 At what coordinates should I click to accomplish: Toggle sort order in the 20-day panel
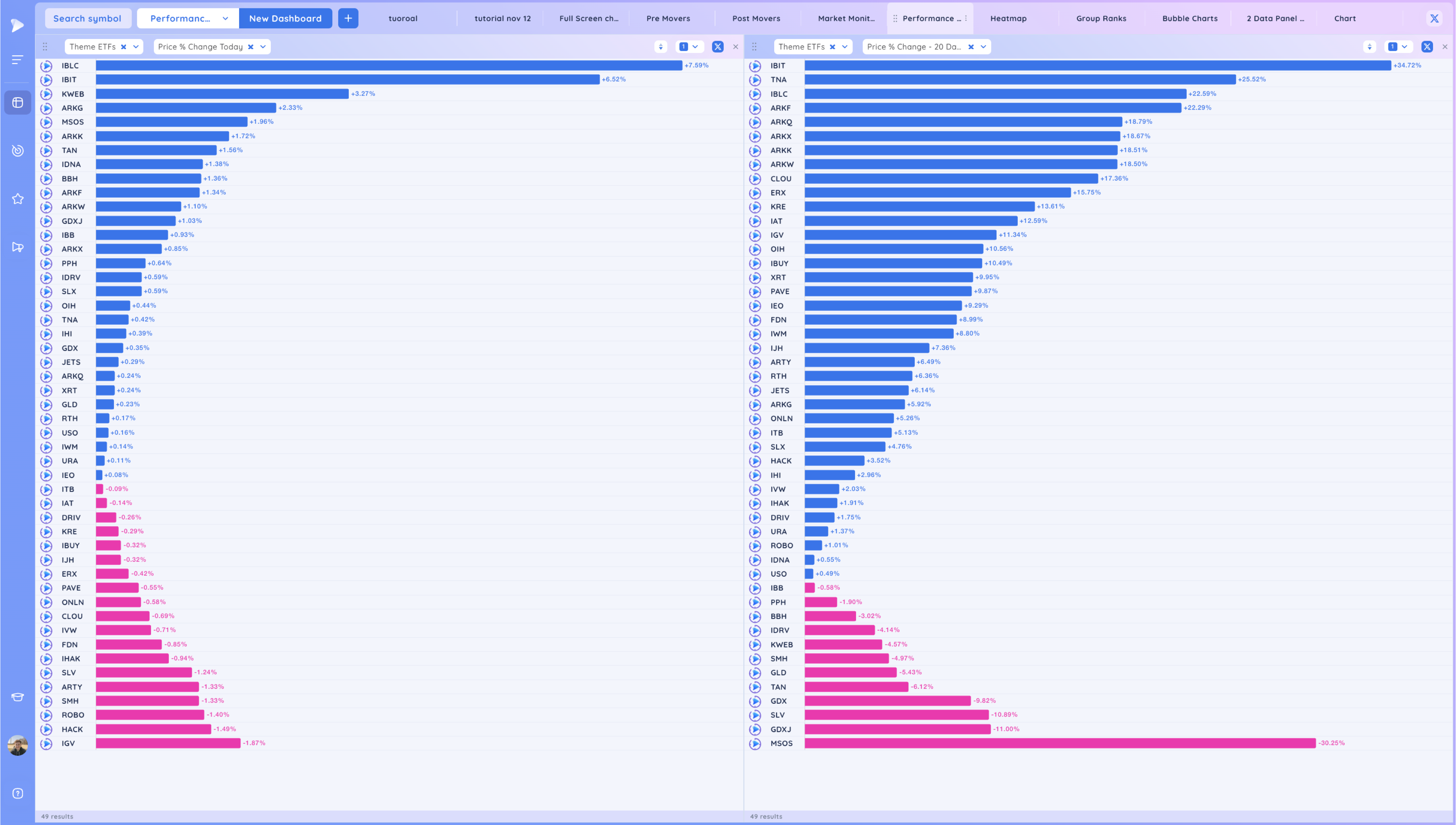pyautogui.click(x=1369, y=47)
